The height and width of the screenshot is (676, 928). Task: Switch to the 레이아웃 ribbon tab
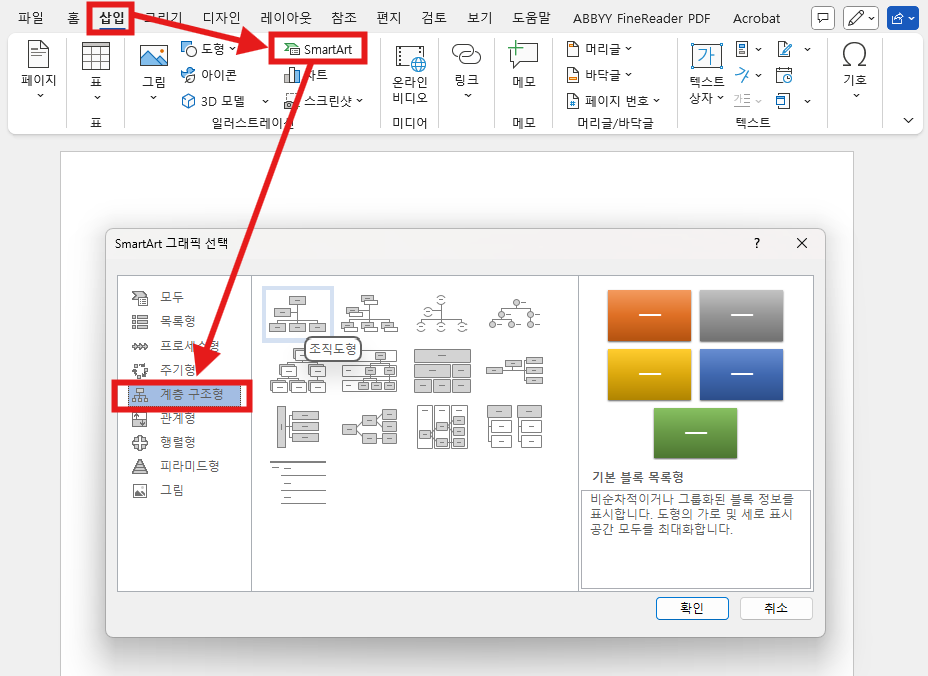(286, 18)
